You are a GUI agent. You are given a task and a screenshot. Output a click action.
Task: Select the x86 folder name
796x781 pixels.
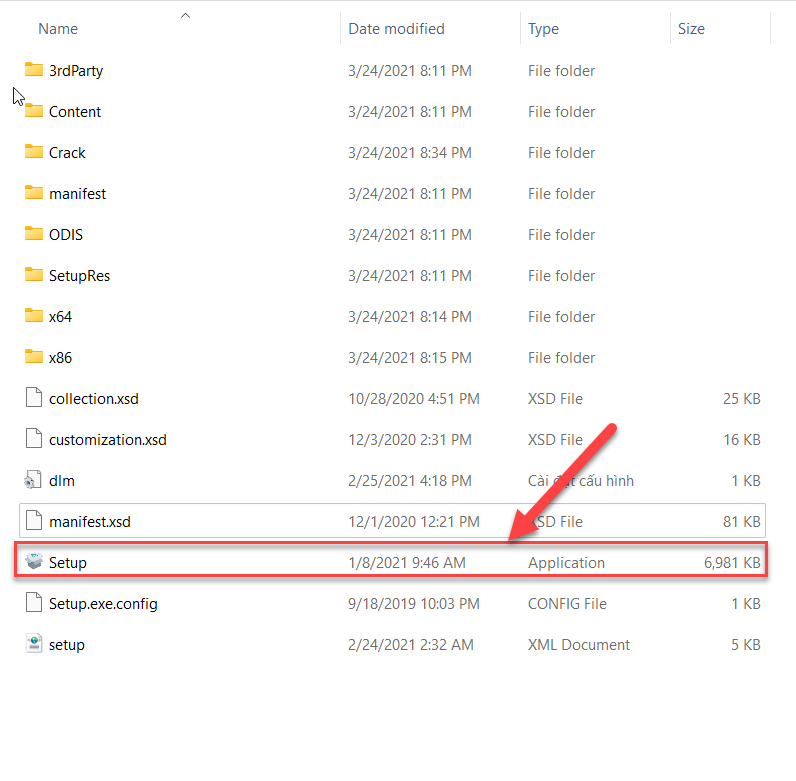60,357
